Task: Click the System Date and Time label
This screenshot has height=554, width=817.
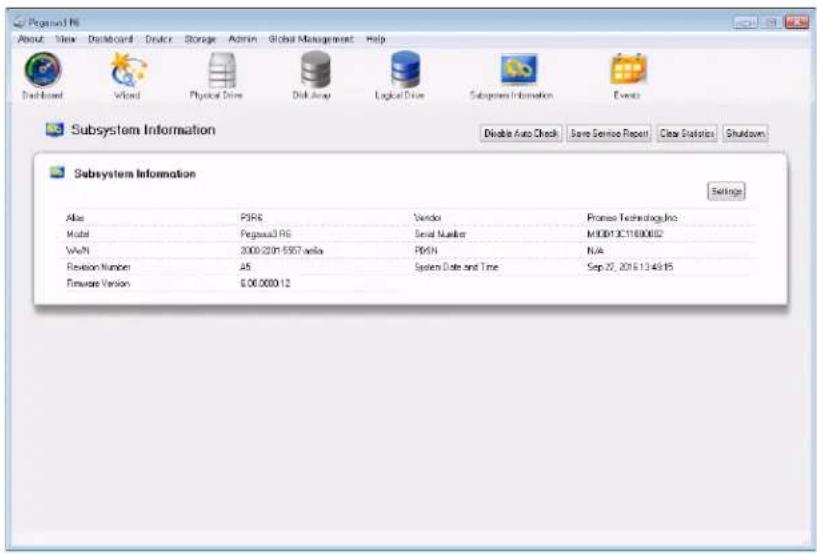Action: (456, 267)
